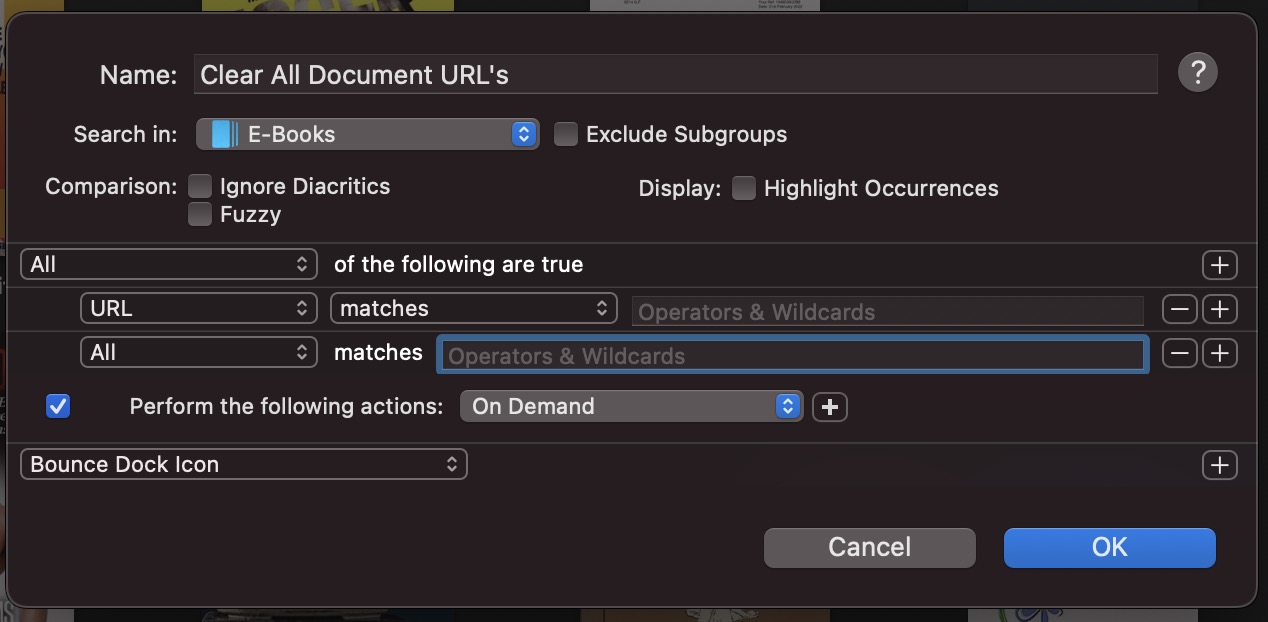Add a condition after All matches row

[1219, 353]
